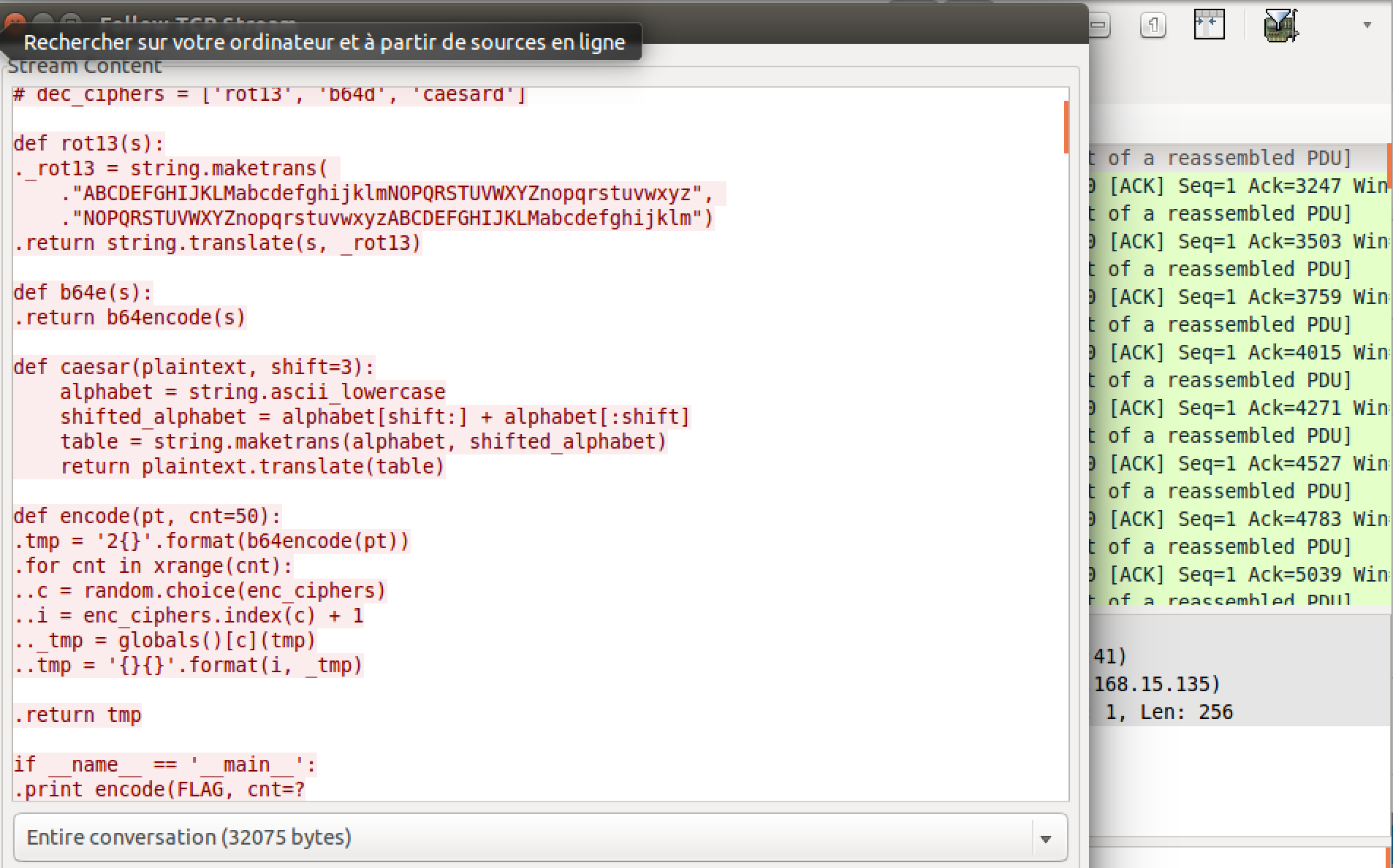The image size is (1393, 868).
Task: Place the cursor inside the Stream Content text area
Action: 512,438
